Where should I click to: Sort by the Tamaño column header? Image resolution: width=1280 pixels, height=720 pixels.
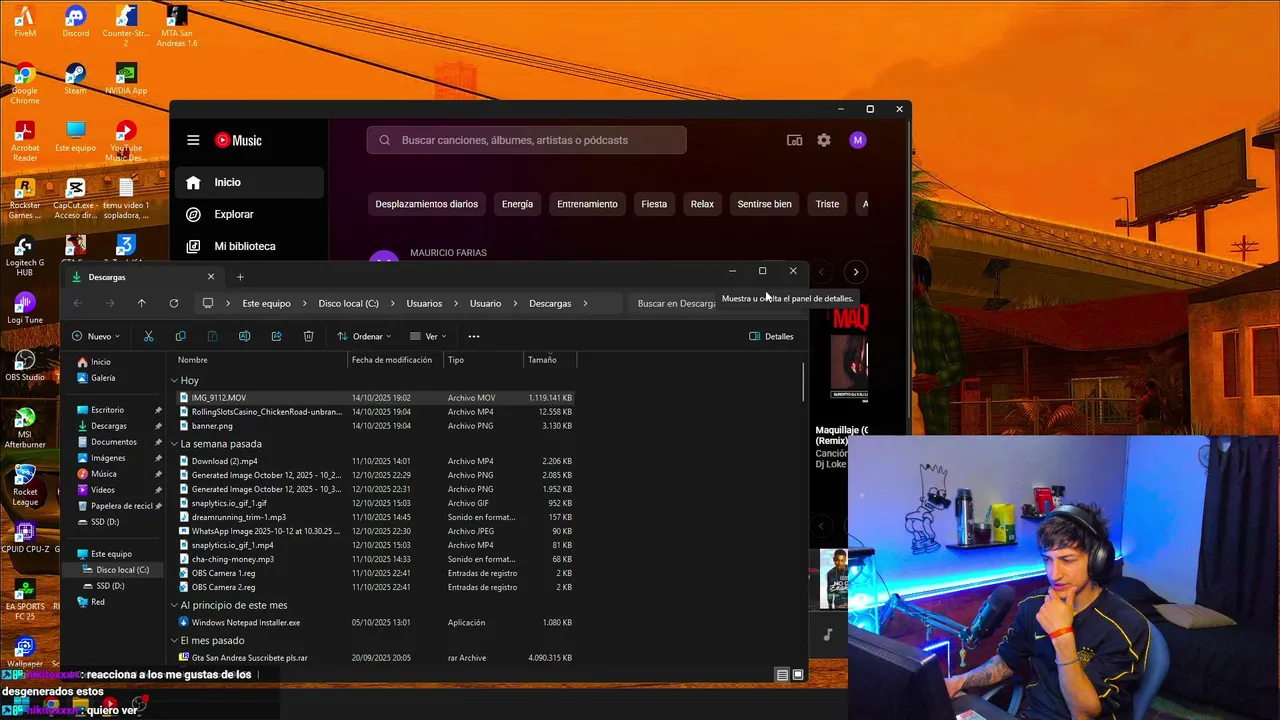(550, 360)
